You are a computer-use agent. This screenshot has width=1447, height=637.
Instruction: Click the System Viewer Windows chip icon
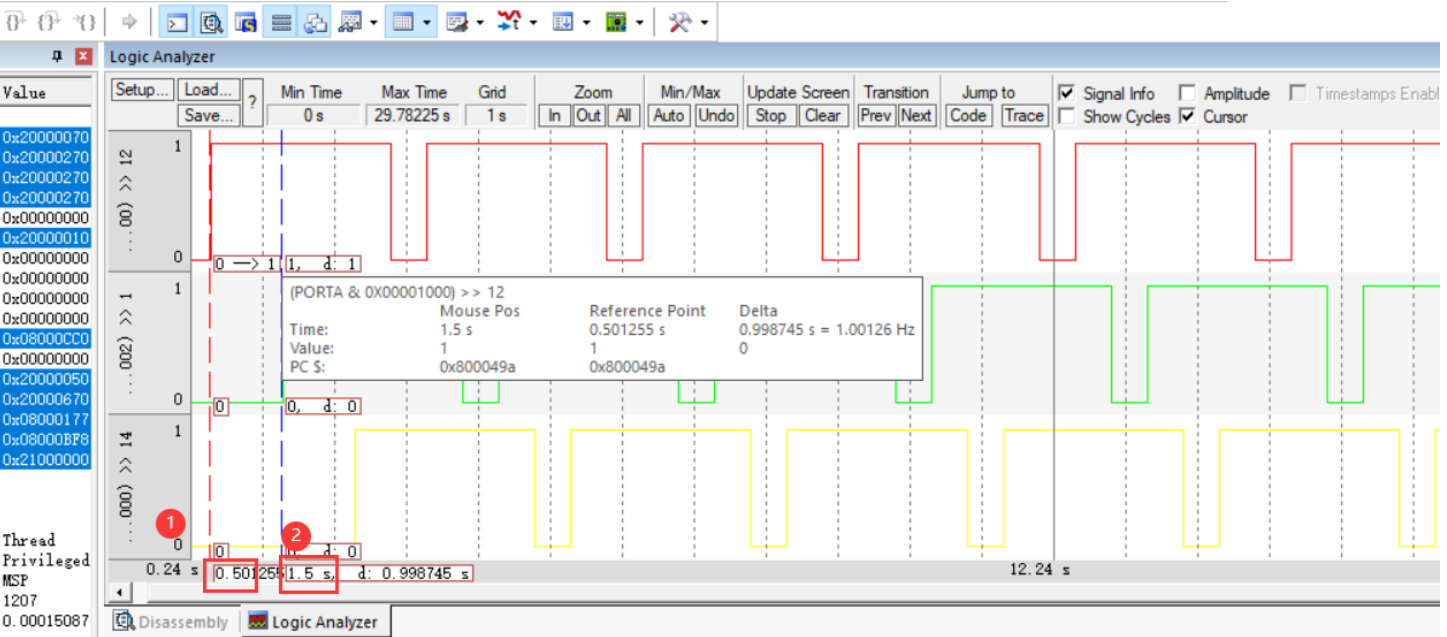(617, 22)
